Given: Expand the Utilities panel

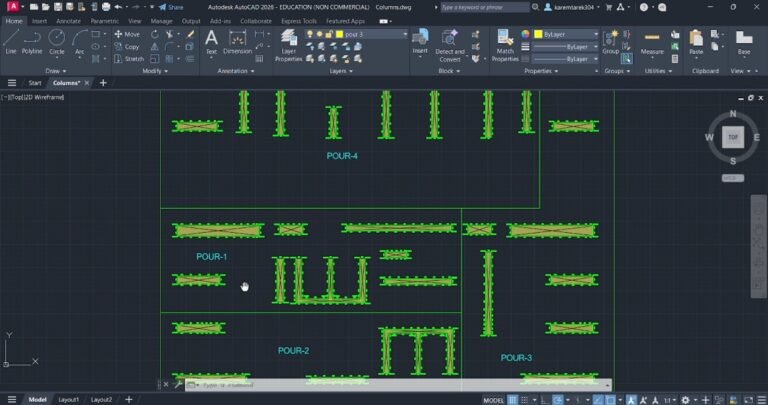Looking at the screenshot, I should tap(657, 71).
